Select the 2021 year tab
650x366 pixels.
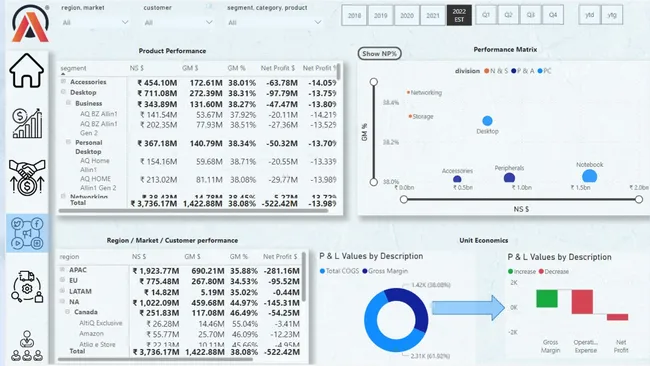(433, 15)
